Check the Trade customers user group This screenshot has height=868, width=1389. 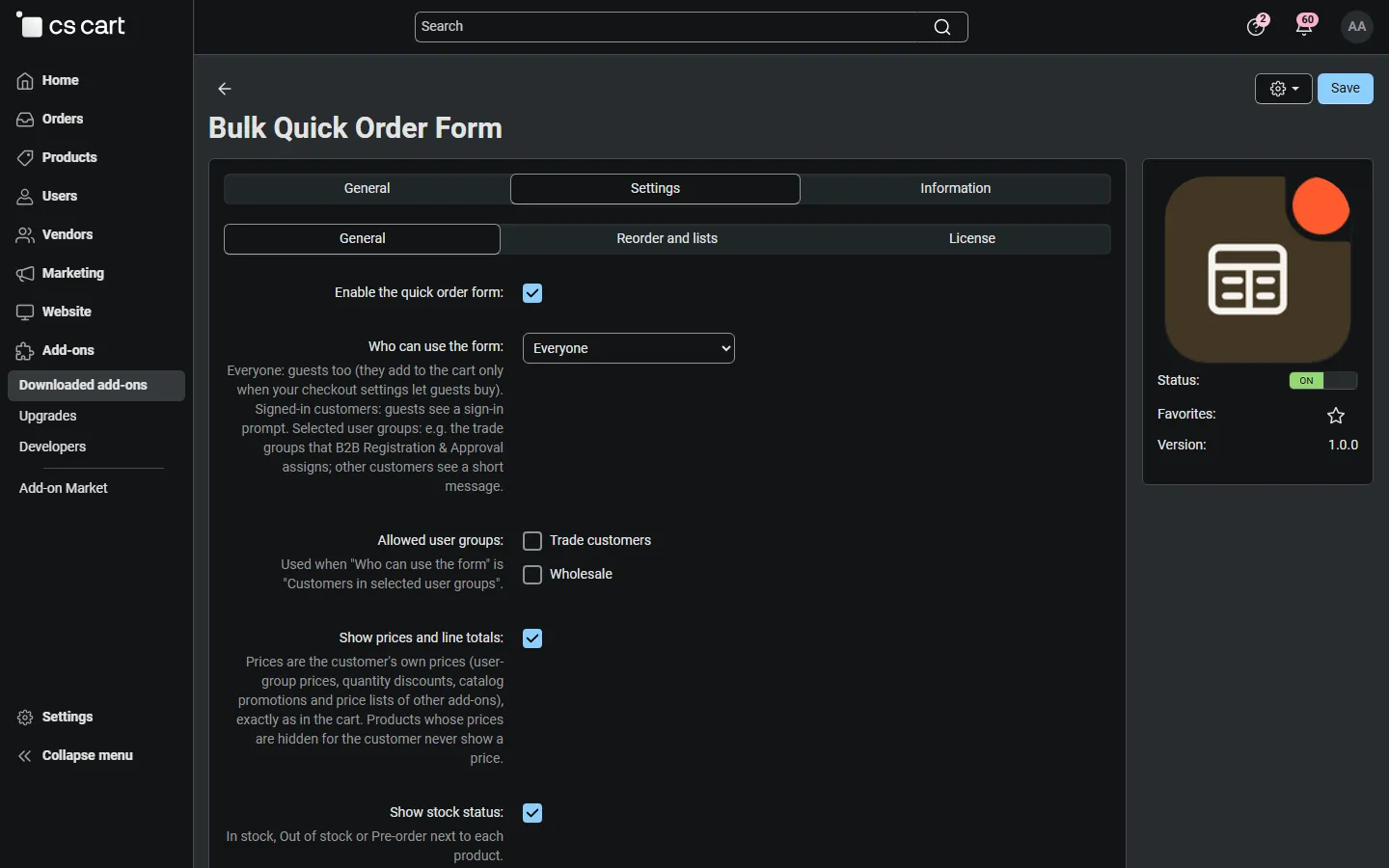pos(532,541)
